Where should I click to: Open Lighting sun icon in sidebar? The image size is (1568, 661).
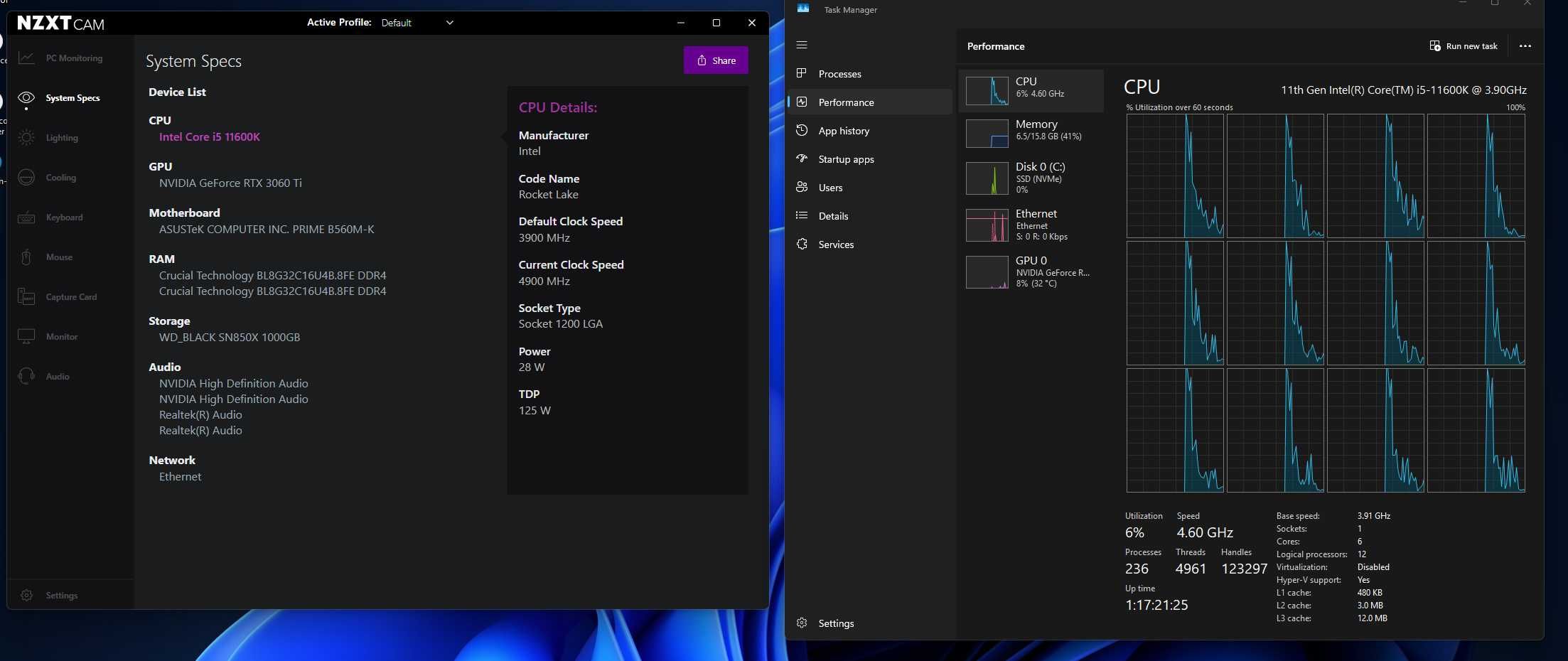coord(26,138)
